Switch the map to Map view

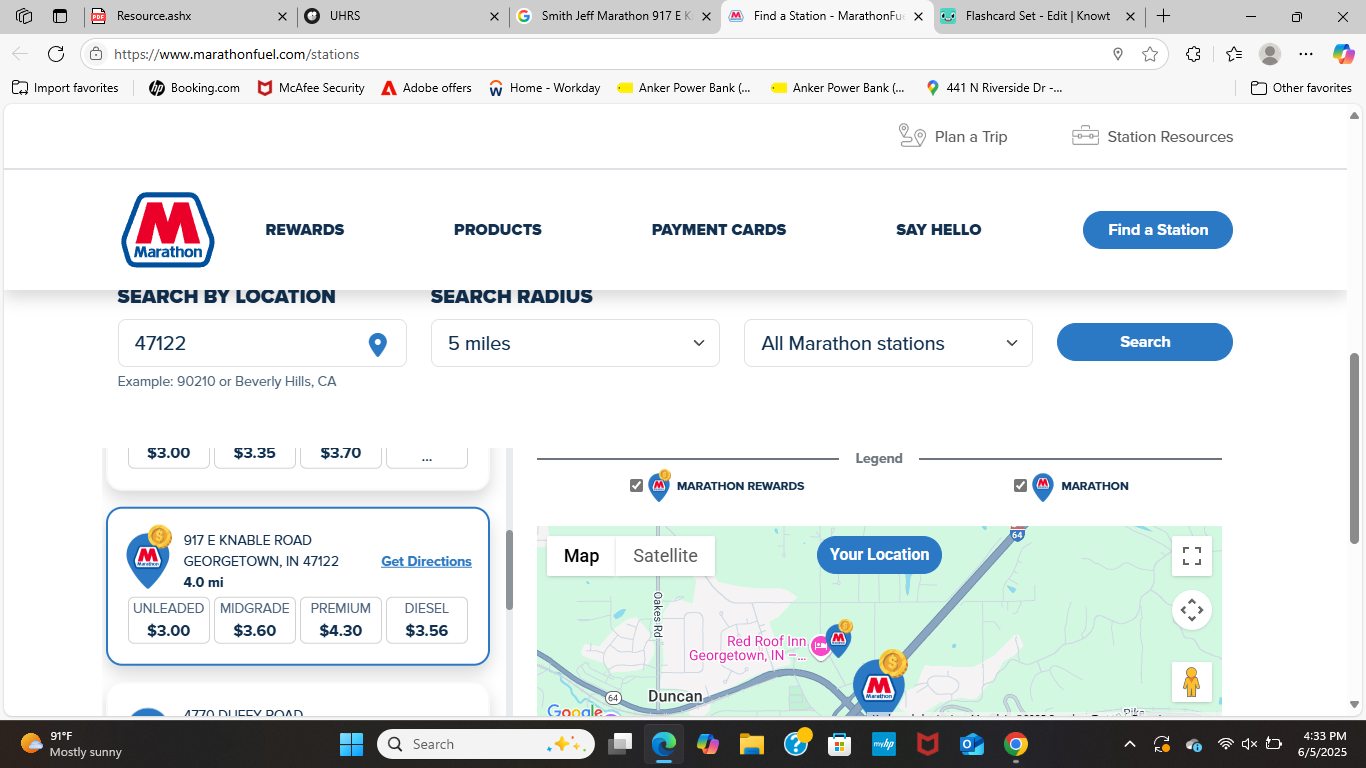point(581,556)
